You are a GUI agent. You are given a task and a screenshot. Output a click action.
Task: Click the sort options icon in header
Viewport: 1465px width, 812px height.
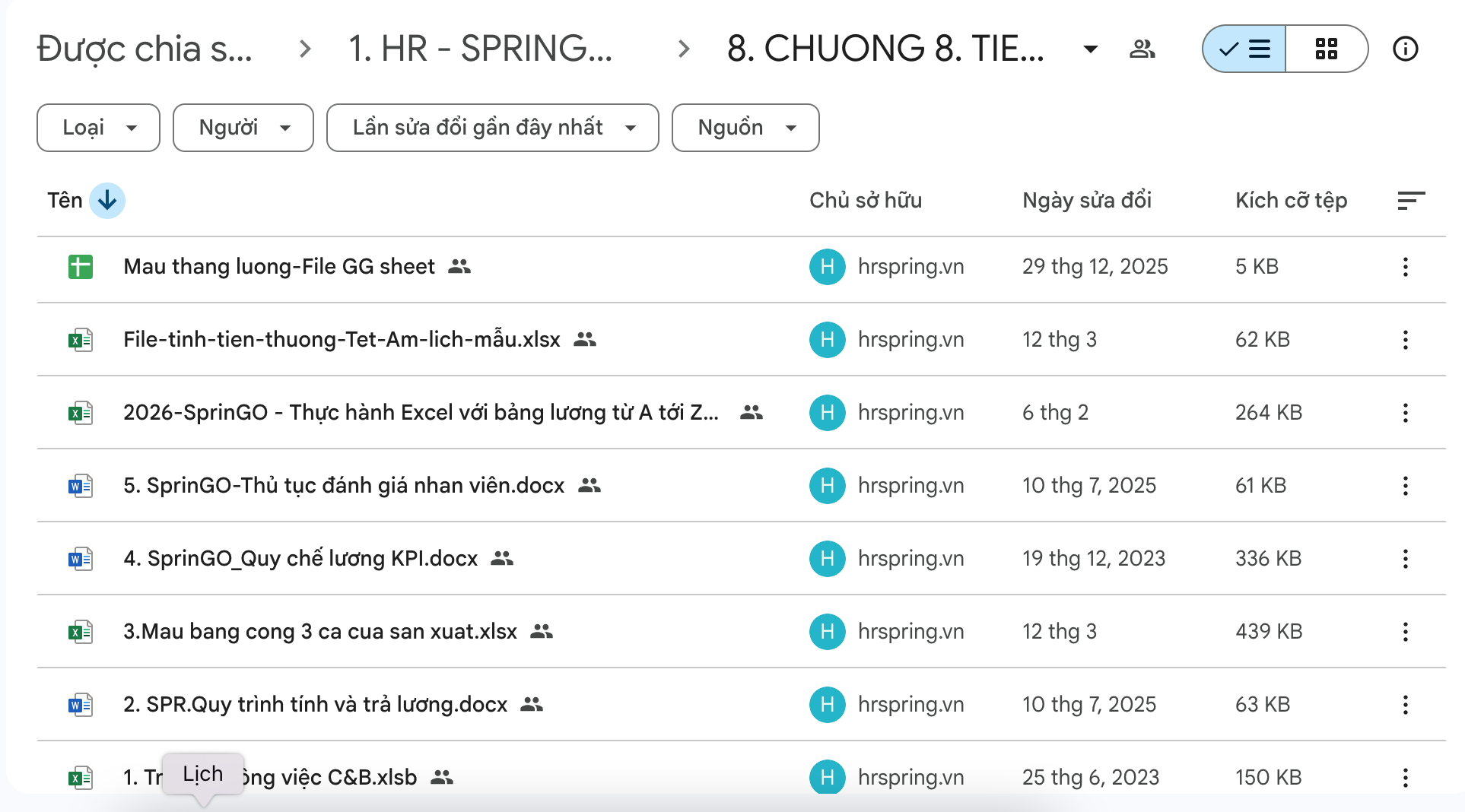pyautogui.click(x=1410, y=201)
